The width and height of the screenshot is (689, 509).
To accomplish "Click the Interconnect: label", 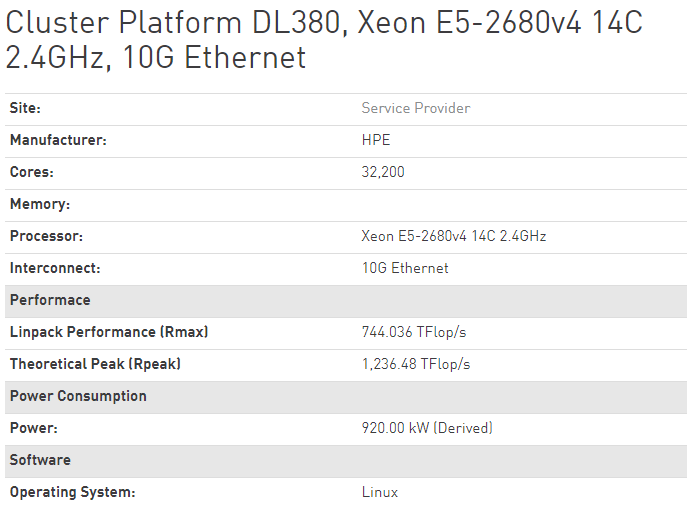I will tap(55, 268).
